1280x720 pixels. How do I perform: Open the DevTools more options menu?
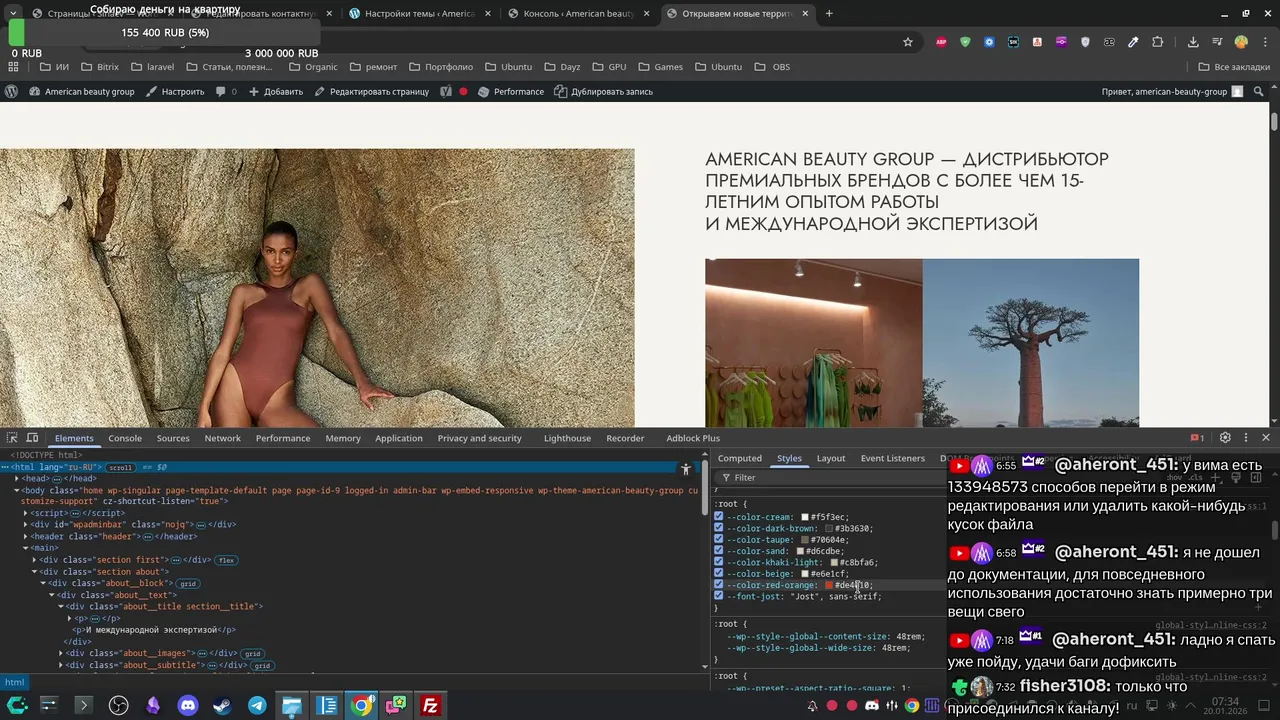1245,438
